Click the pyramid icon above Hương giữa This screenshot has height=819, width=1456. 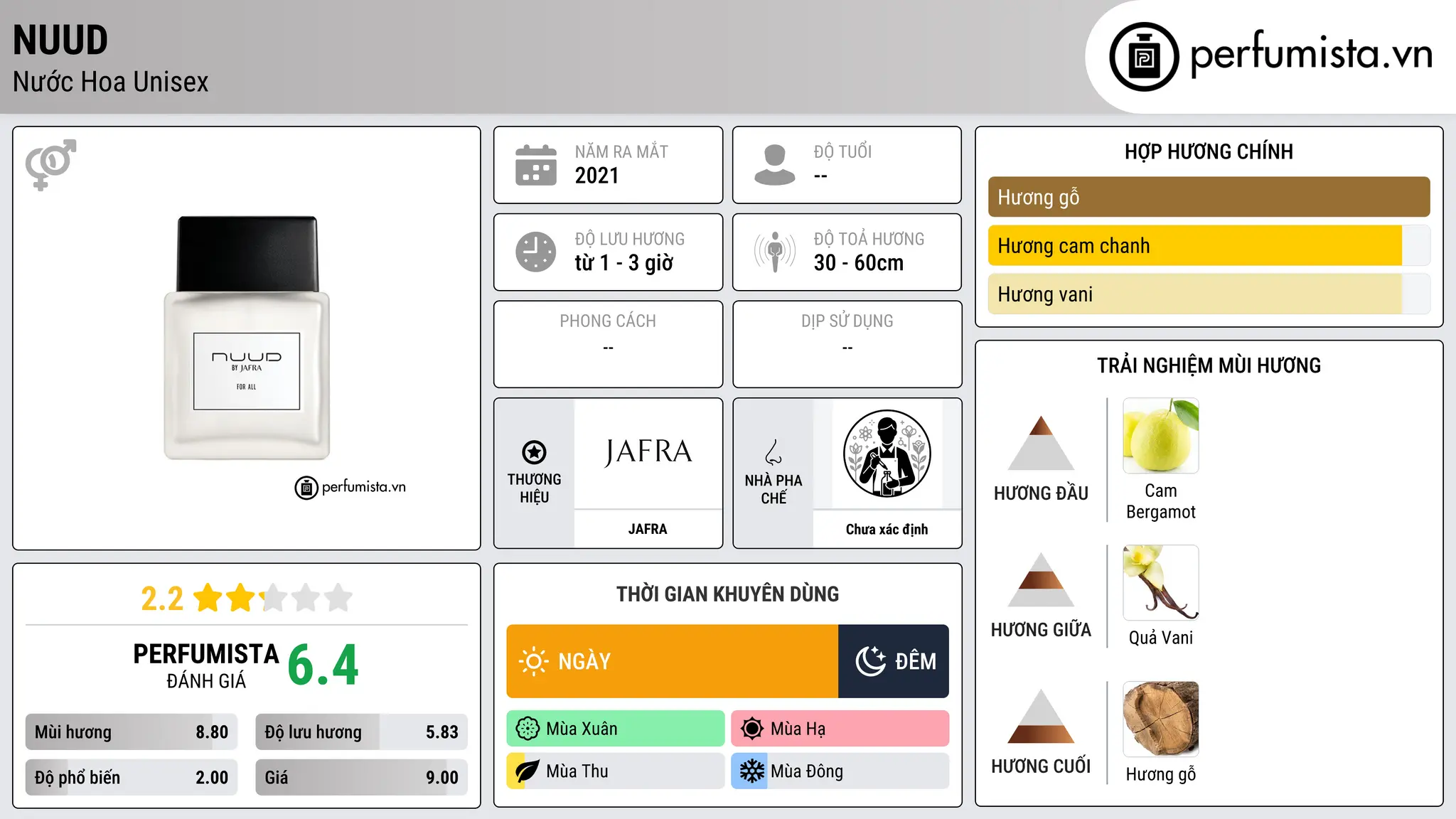(1041, 579)
